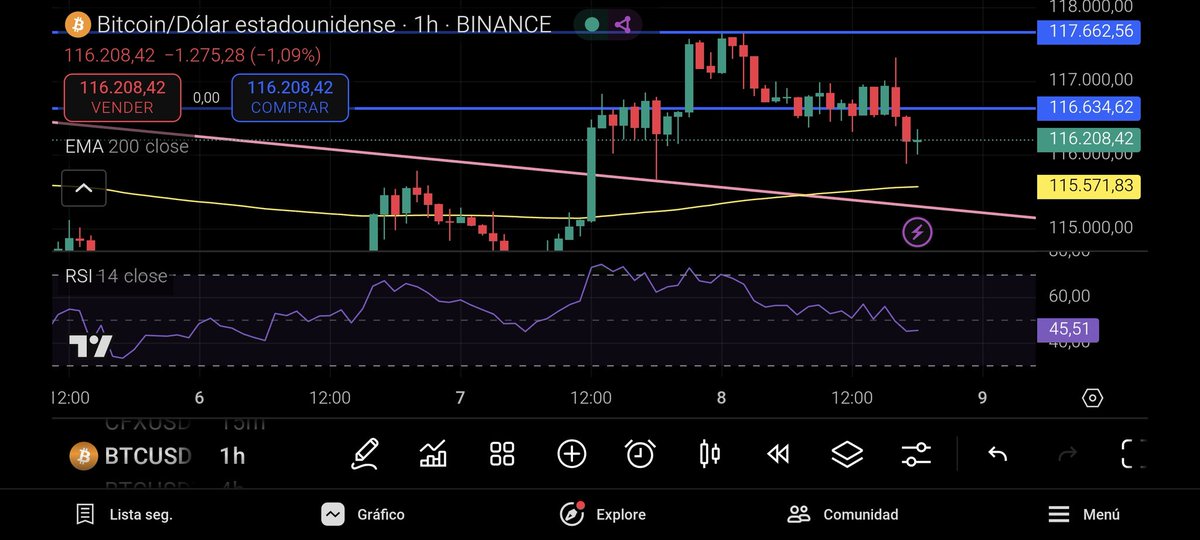Tap the Bitcoin/Dólar estadounidense chart title

pos(246,25)
